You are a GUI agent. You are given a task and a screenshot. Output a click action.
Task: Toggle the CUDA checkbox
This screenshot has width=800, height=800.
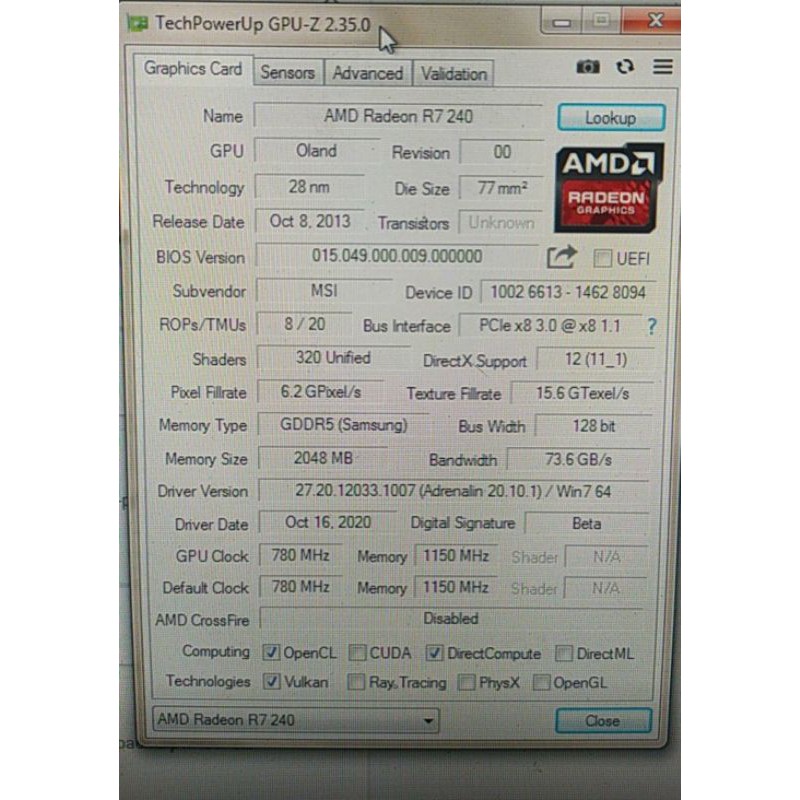pos(357,653)
